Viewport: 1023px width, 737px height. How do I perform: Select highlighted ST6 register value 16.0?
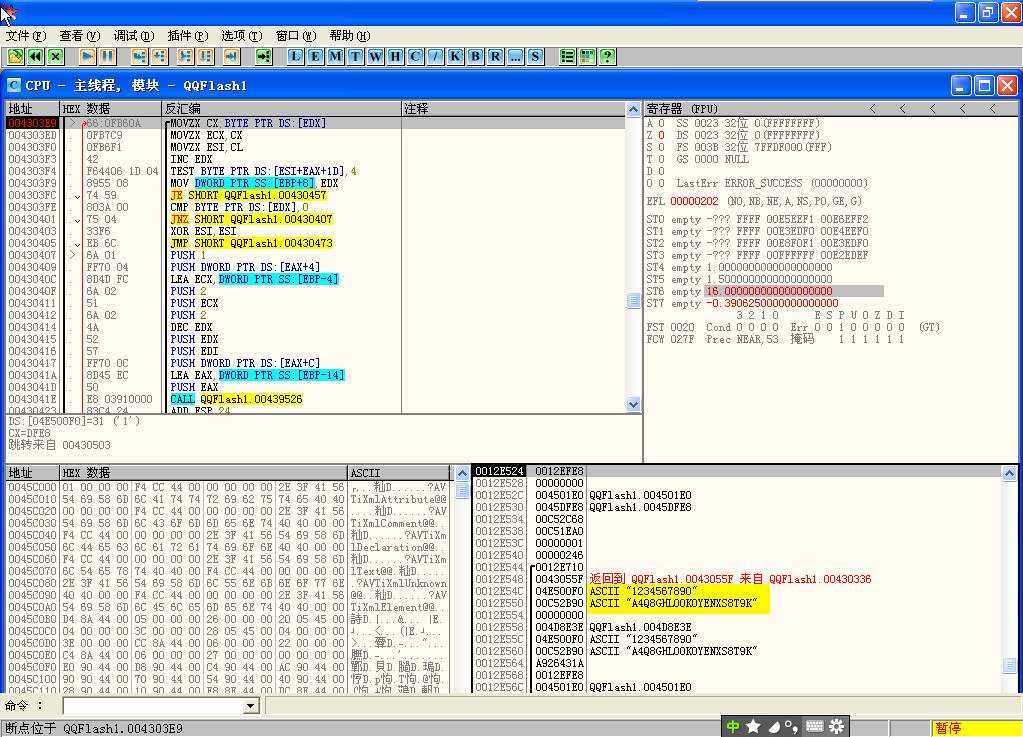tap(770, 291)
